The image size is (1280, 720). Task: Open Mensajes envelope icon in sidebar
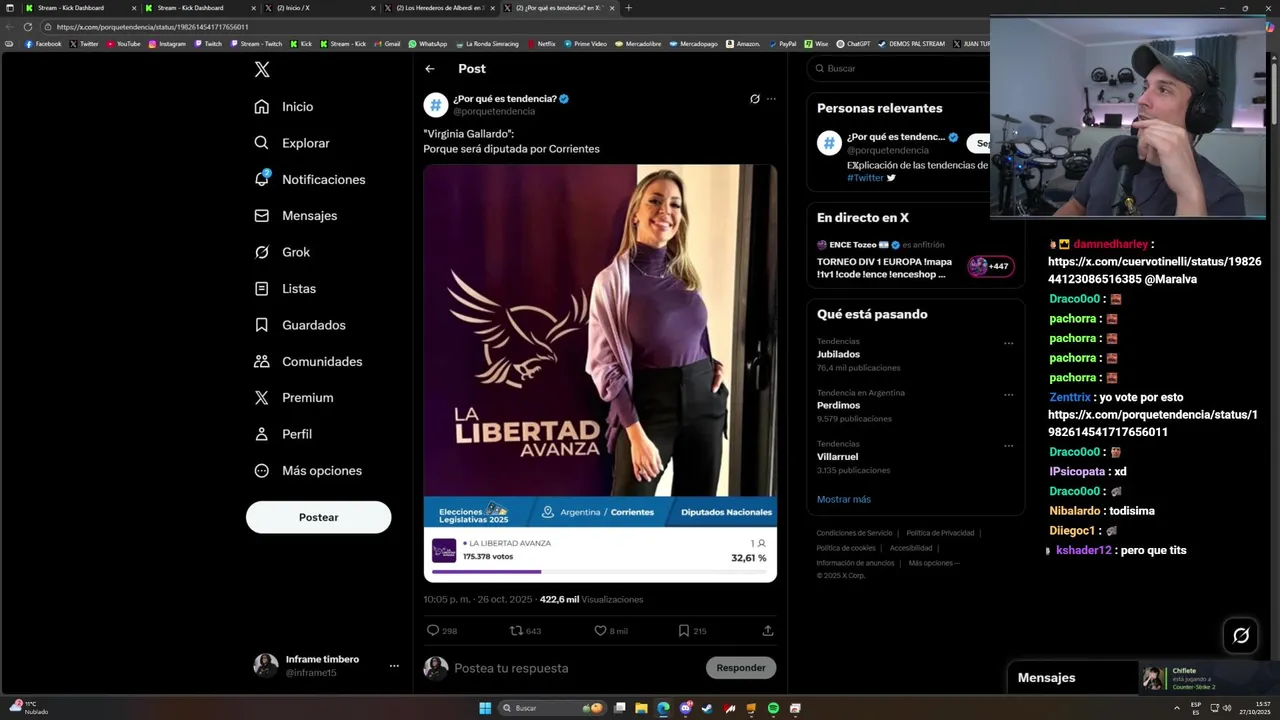pyautogui.click(x=261, y=216)
